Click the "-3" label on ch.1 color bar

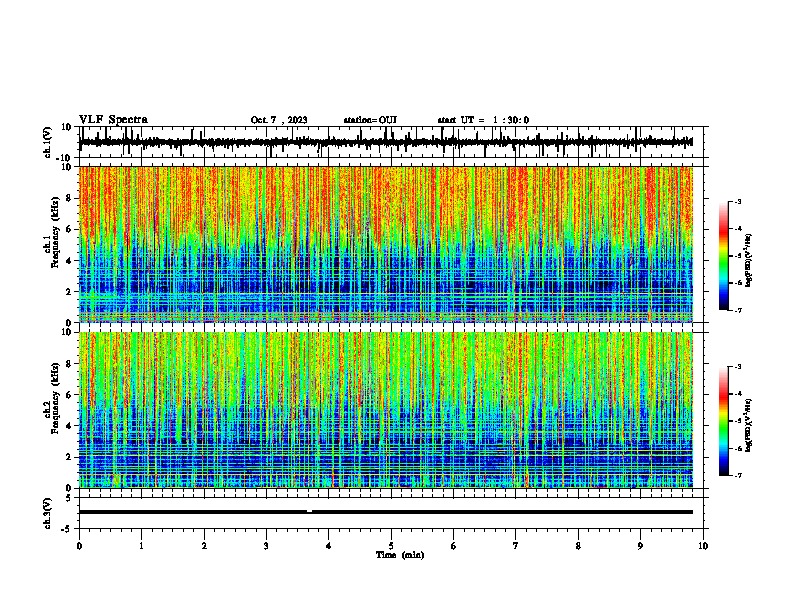[738, 201]
